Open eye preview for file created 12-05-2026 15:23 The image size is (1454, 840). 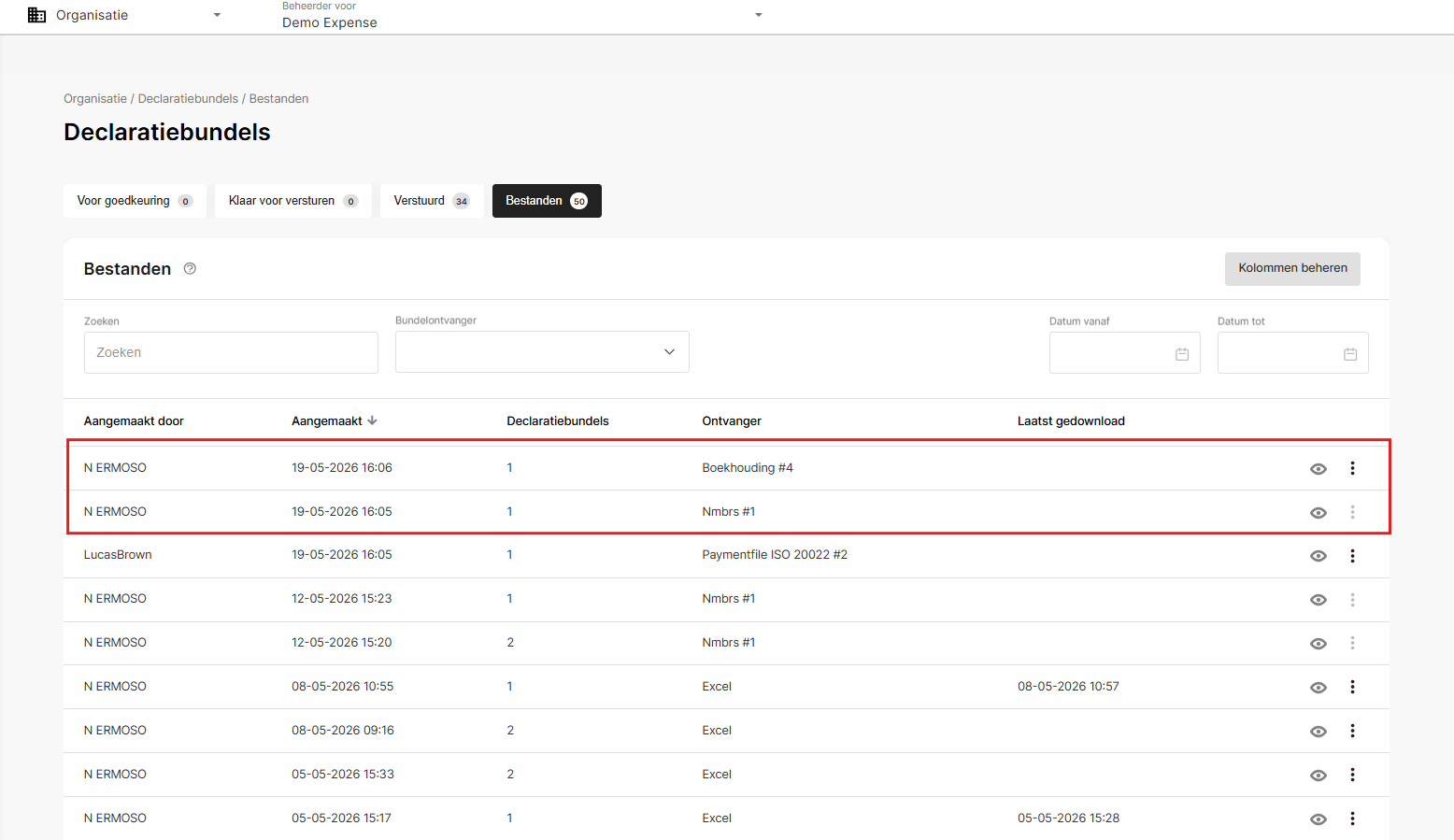(x=1319, y=600)
